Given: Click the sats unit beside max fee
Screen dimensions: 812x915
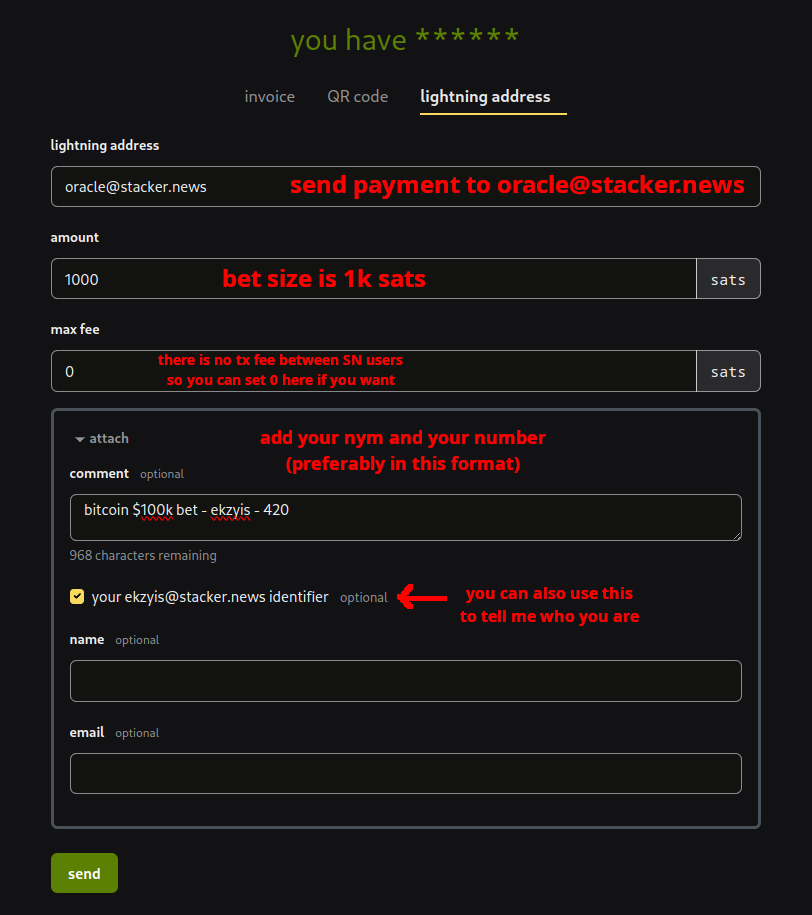Looking at the screenshot, I should tap(728, 371).
